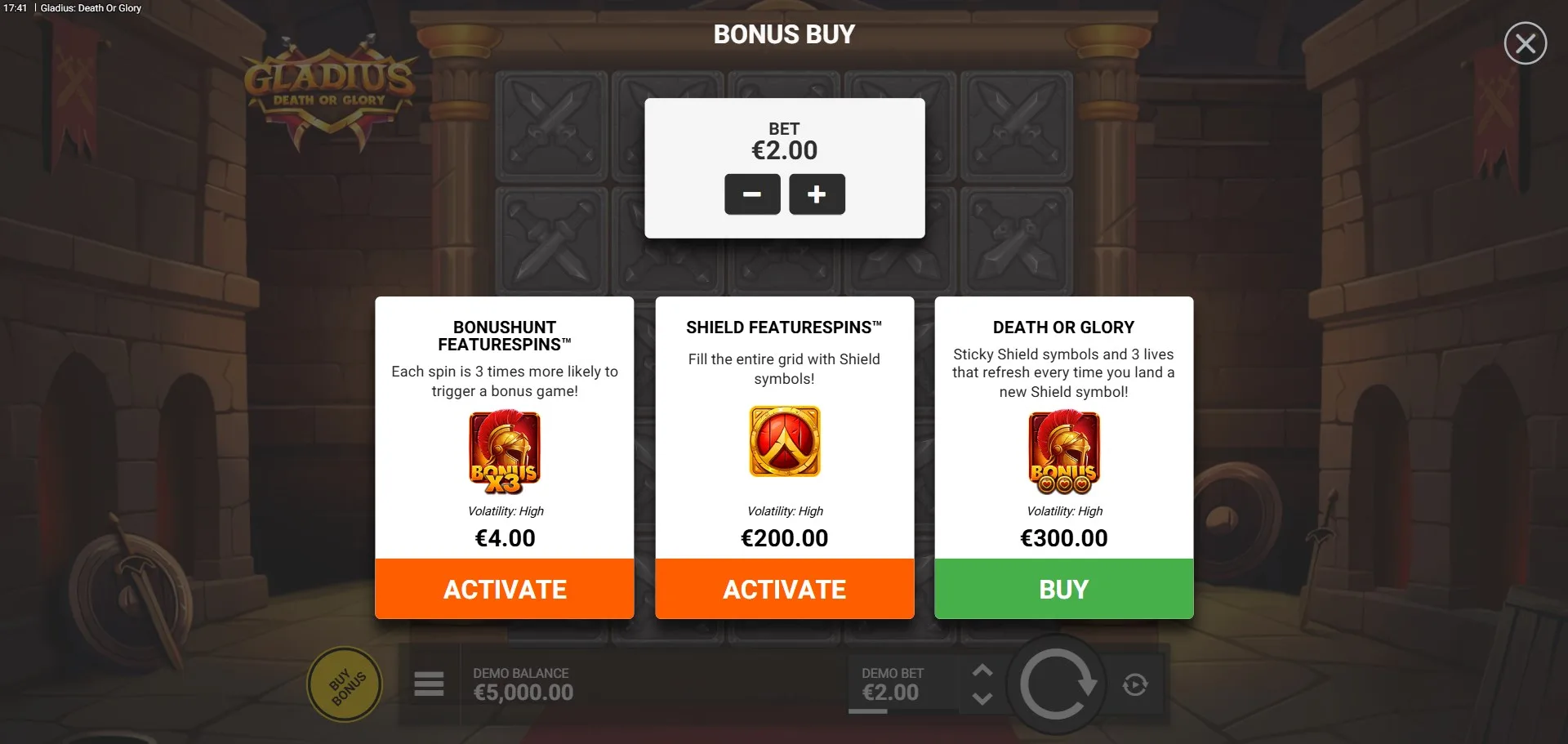Open the hamburger menu
Screen dimensions: 1568x744
coord(429,684)
